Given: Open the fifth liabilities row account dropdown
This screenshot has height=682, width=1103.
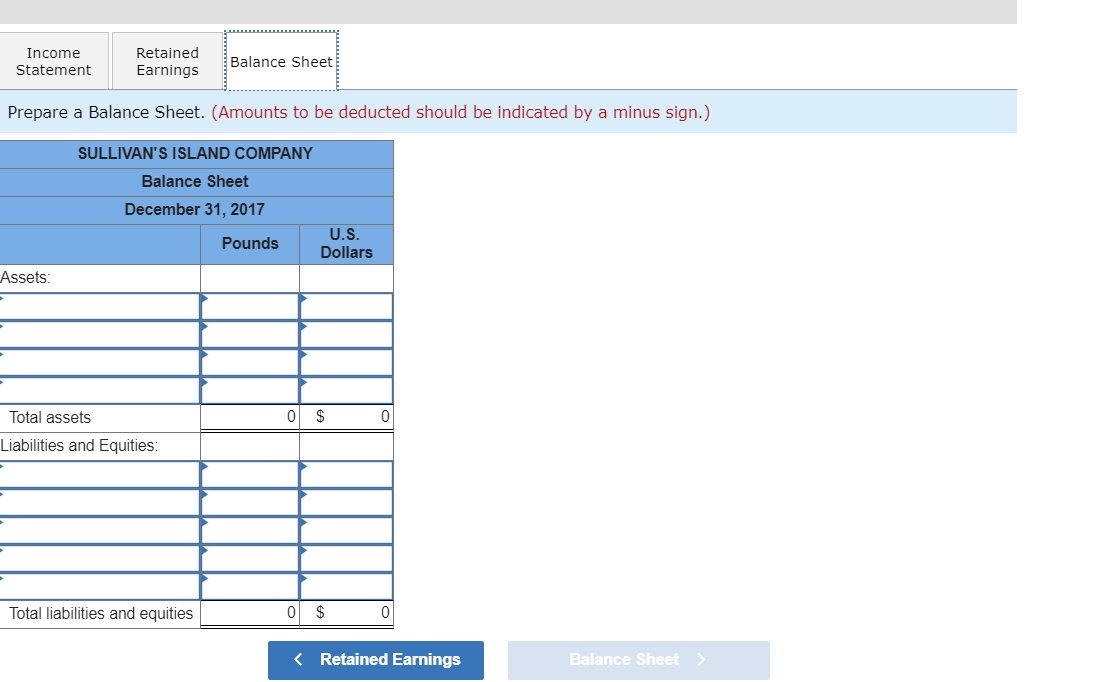Looking at the screenshot, I should 100,586.
